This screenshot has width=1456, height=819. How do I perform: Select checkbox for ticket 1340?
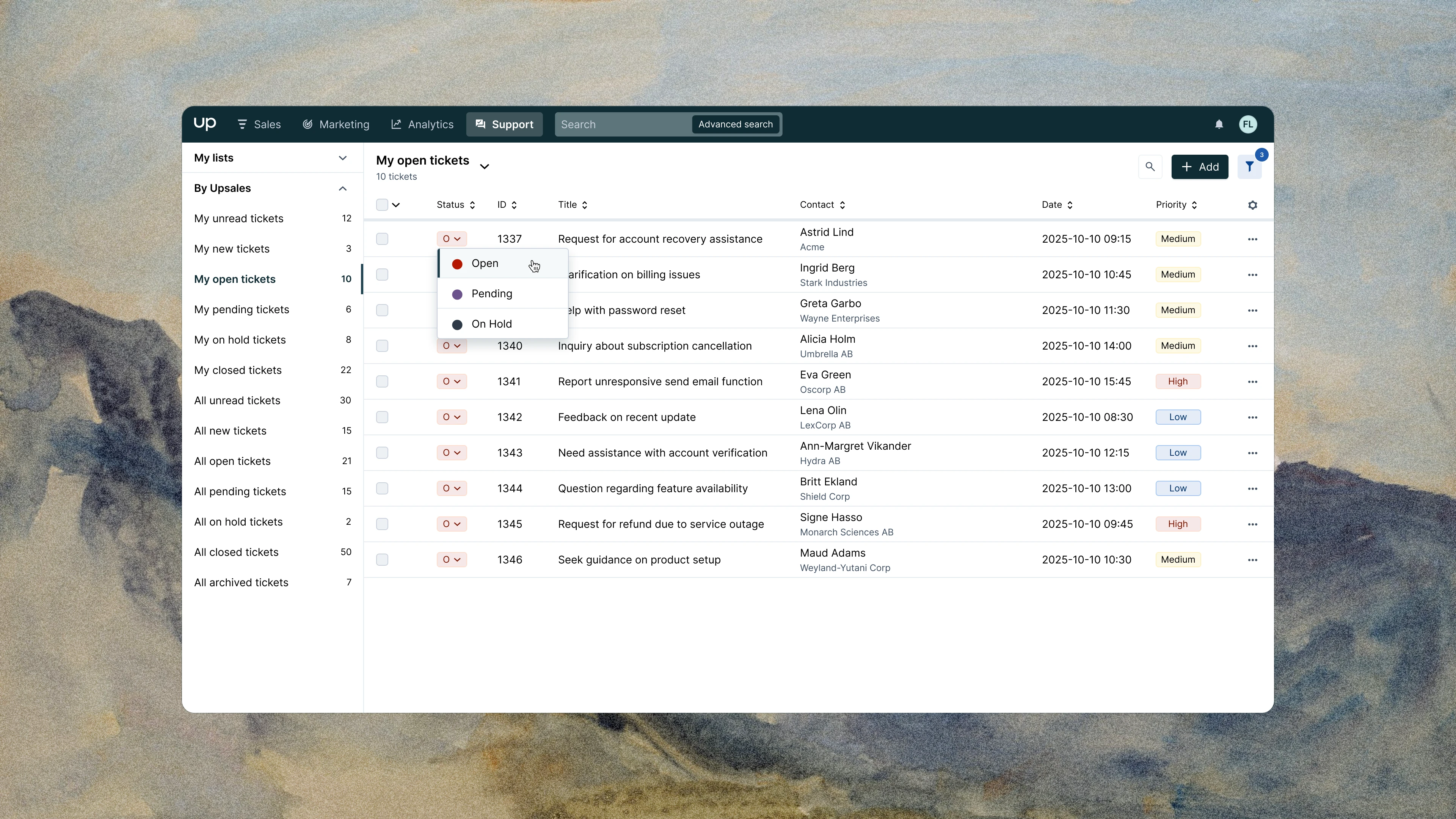(x=382, y=346)
